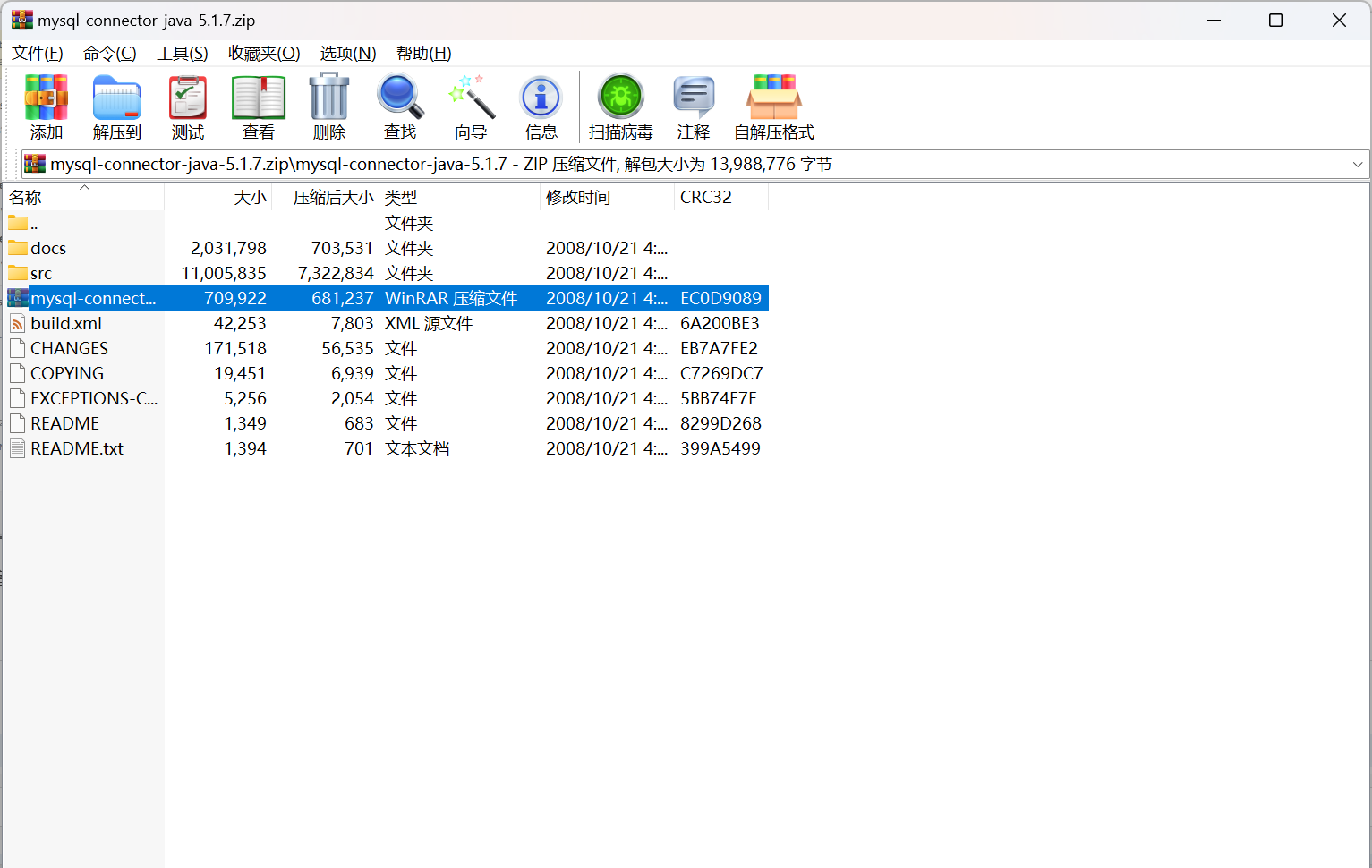The image size is (1372, 868).
Task: Open the File (文件) menu
Action: (x=38, y=54)
